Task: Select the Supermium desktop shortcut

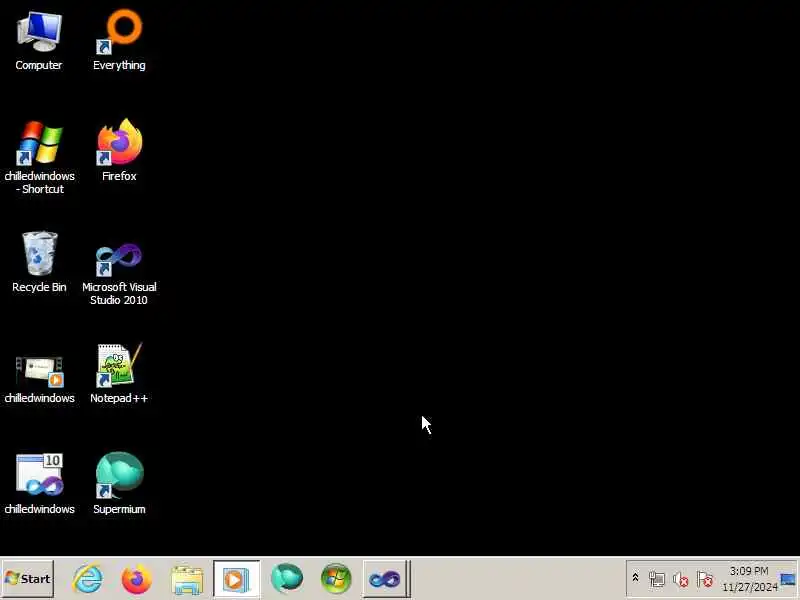Action: click(x=119, y=484)
